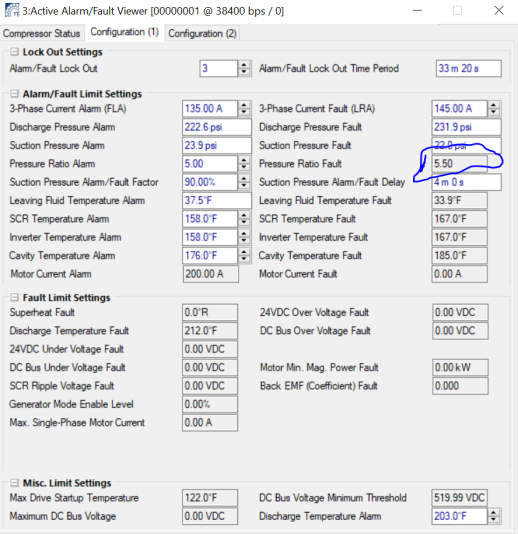Click the Cavity Temperature Fault 185.0°F field
Viewport: 518px width, 534px height.
[459, 256]
